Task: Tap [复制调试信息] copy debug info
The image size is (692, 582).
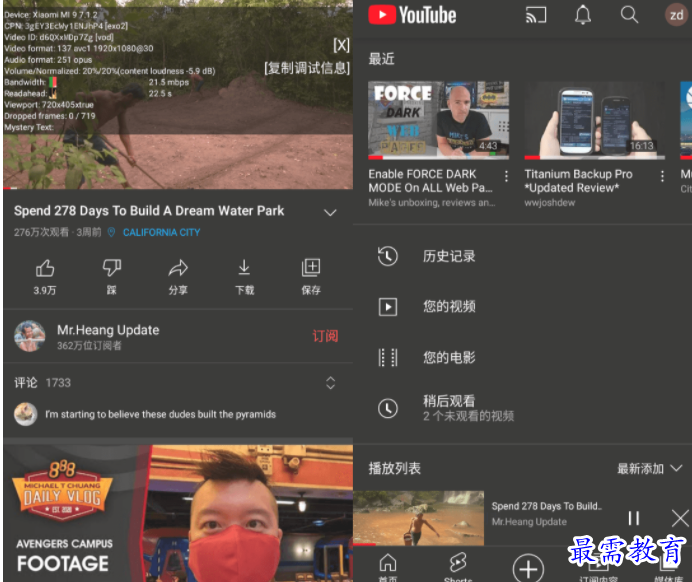Action: pyautogui.click(x=307, y=68)
